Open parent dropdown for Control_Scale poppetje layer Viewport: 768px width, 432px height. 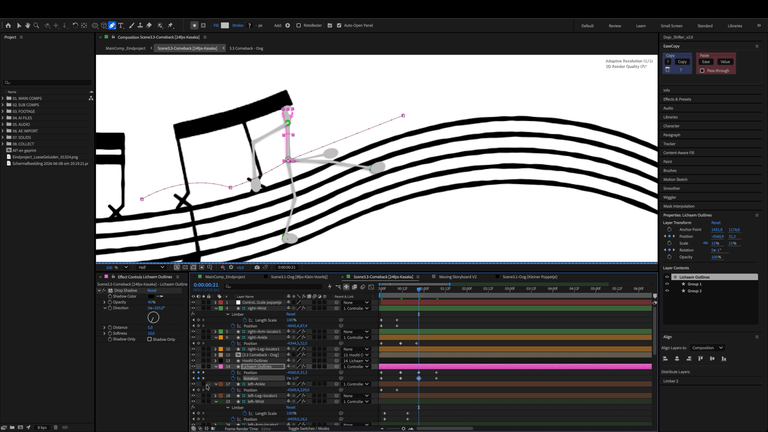point(356,302)
